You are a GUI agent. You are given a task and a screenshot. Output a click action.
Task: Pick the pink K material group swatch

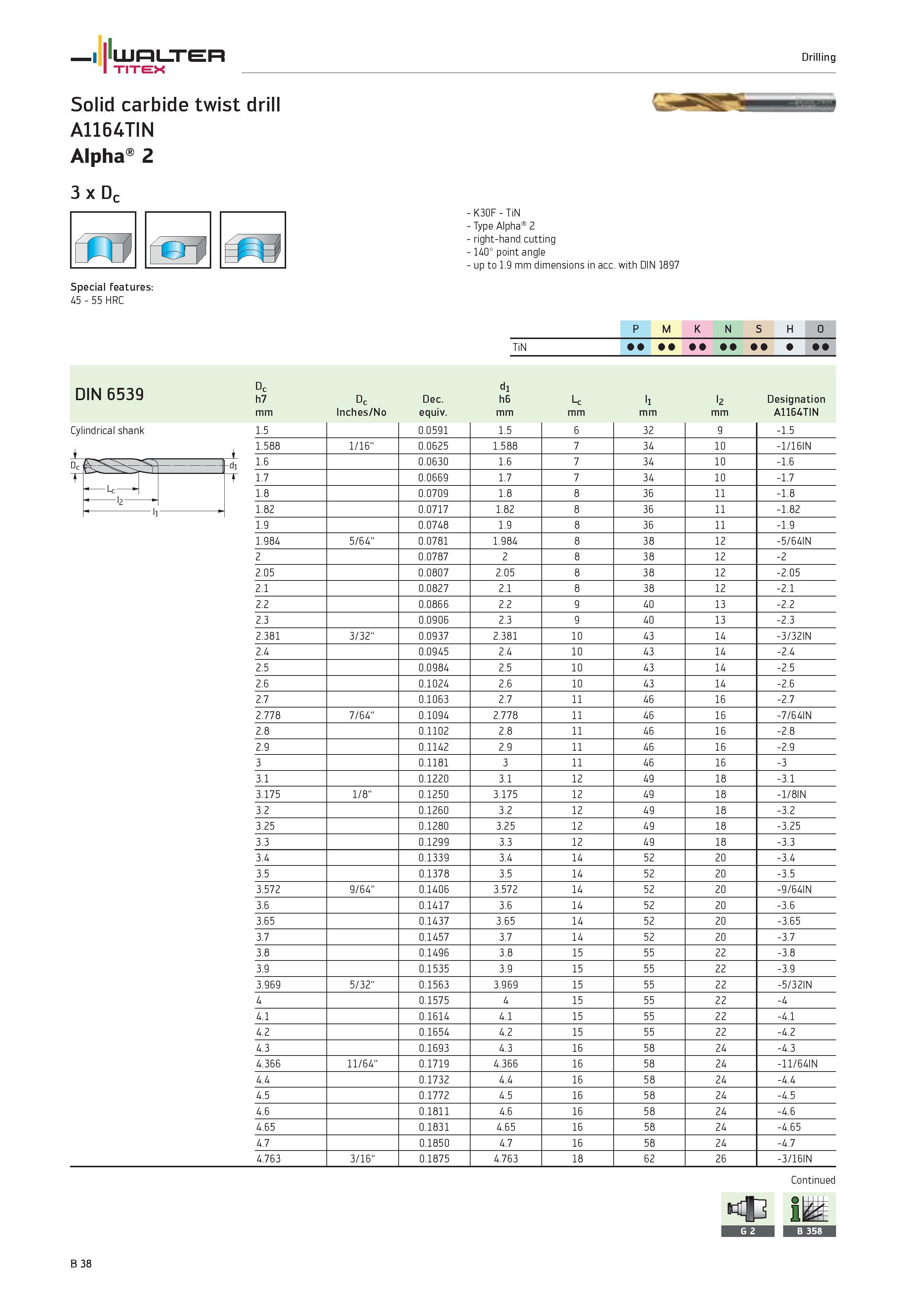pos(697,329)
